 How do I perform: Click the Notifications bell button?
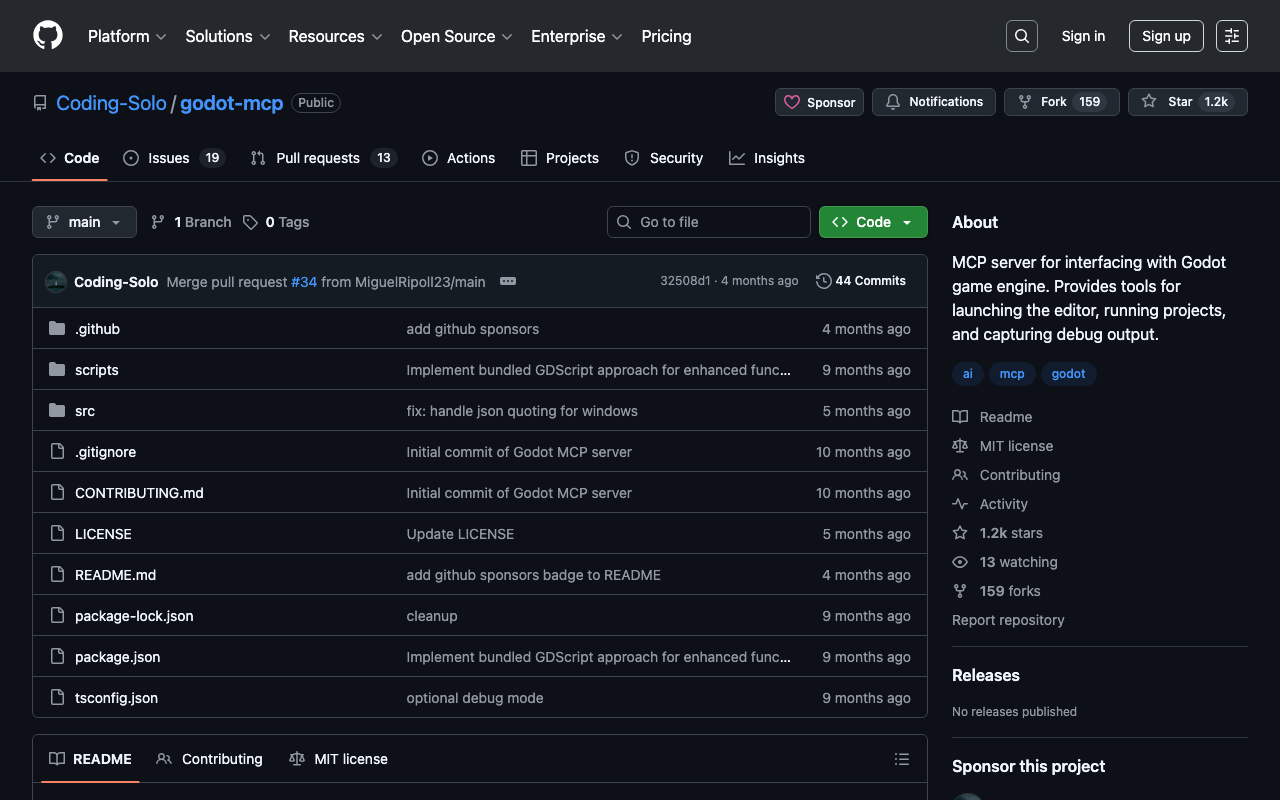tap(933, 102)
